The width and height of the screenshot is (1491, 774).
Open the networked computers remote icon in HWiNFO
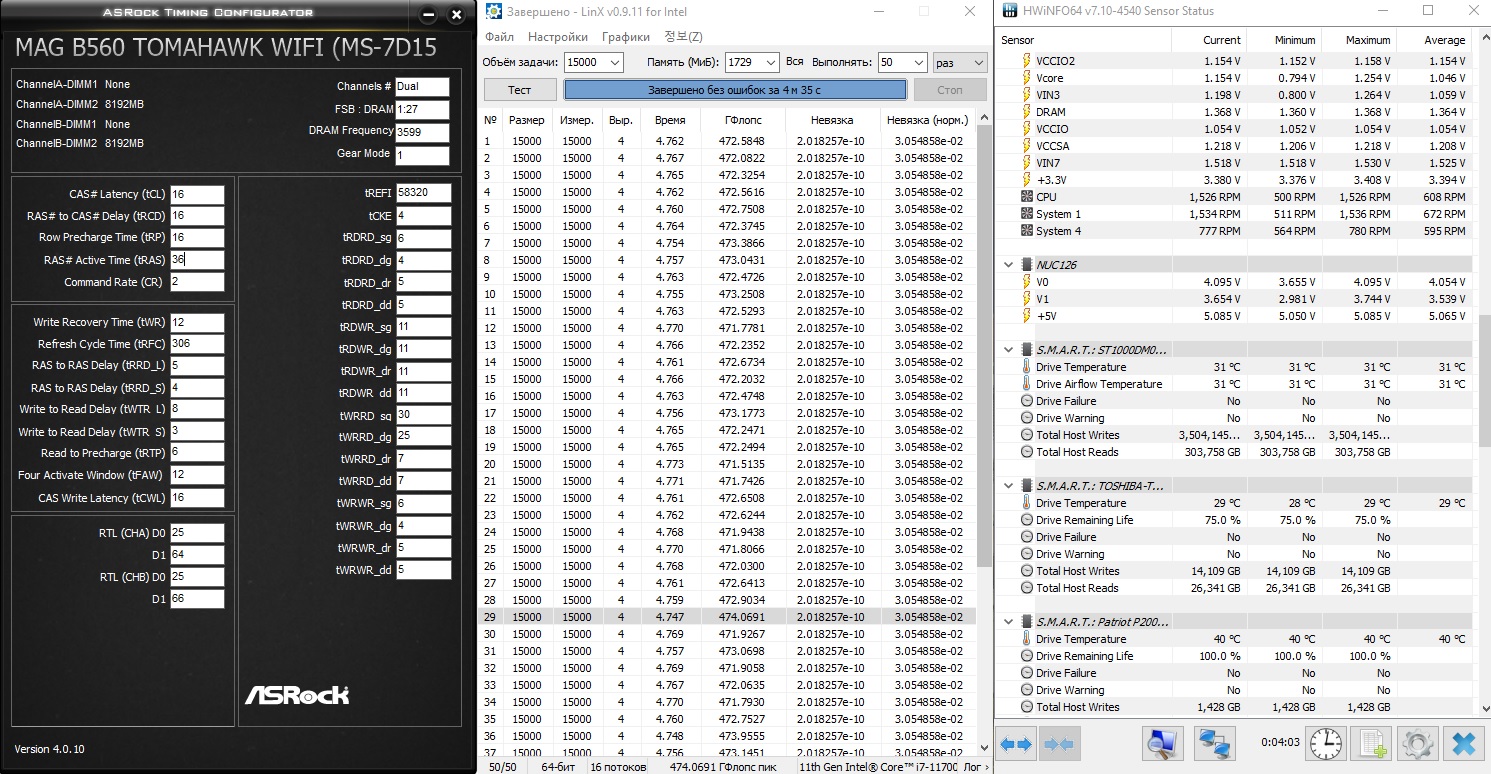click(1214, 744)
